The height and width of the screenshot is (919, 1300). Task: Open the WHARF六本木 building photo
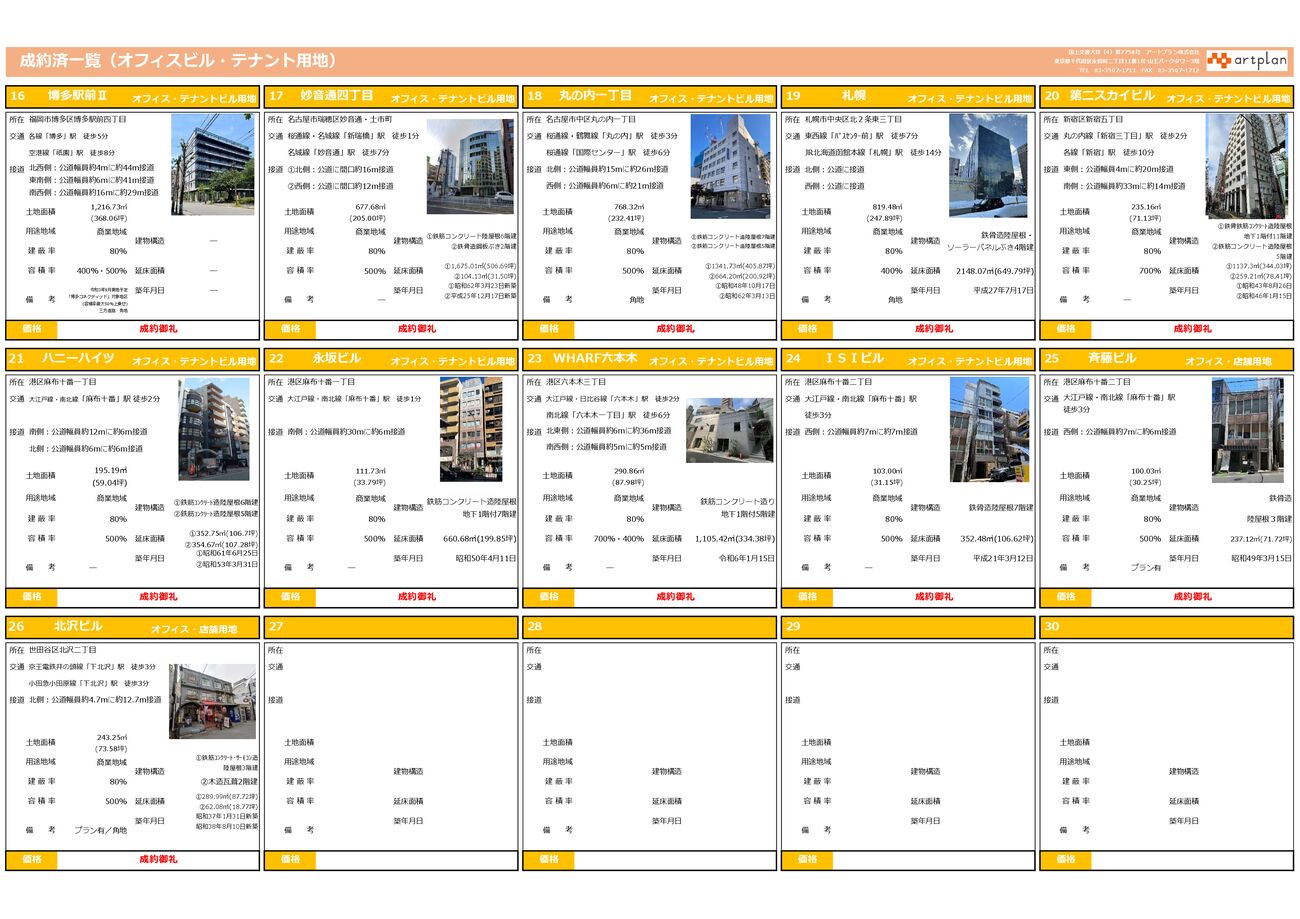click(x=729, y=430)
